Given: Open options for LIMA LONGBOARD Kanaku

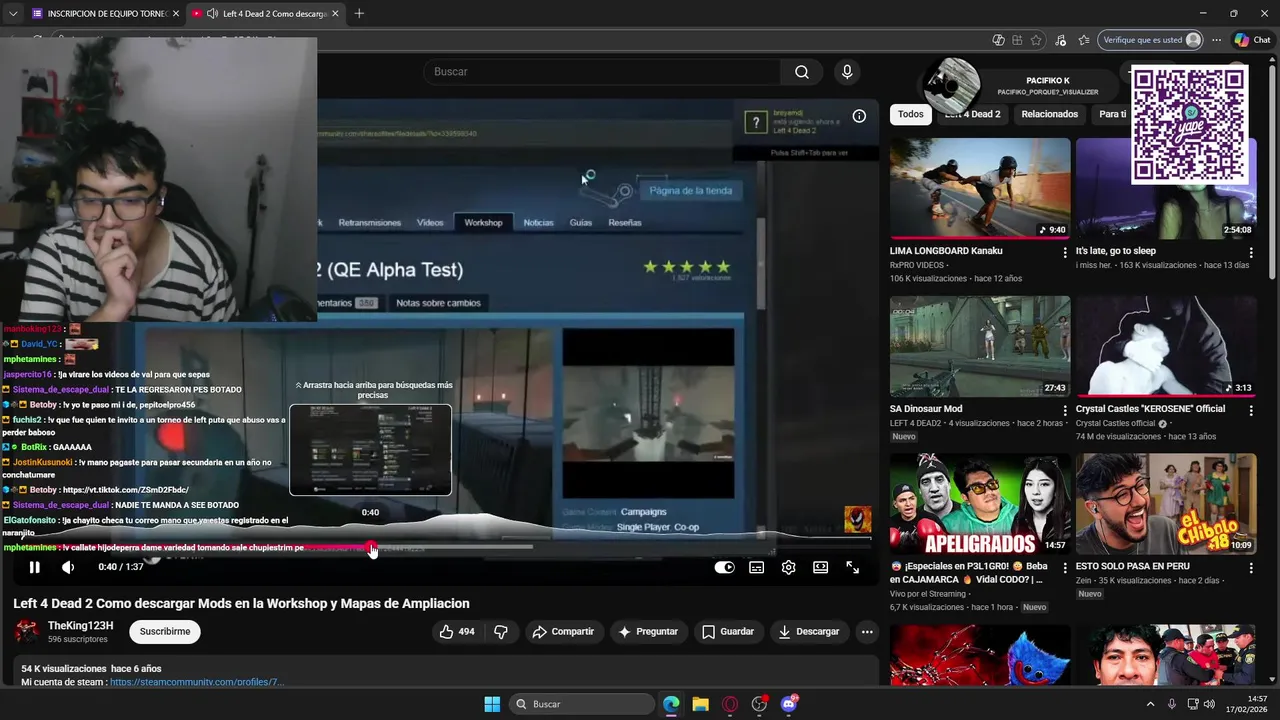Looking at the screenshot, I should click(x=1065, y=253).
